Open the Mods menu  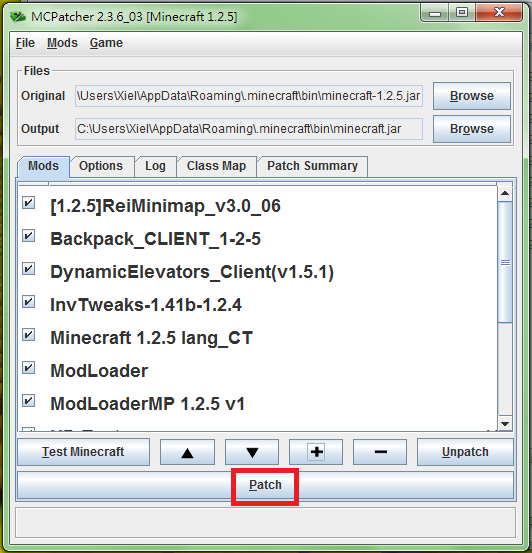tap(62, 43)
